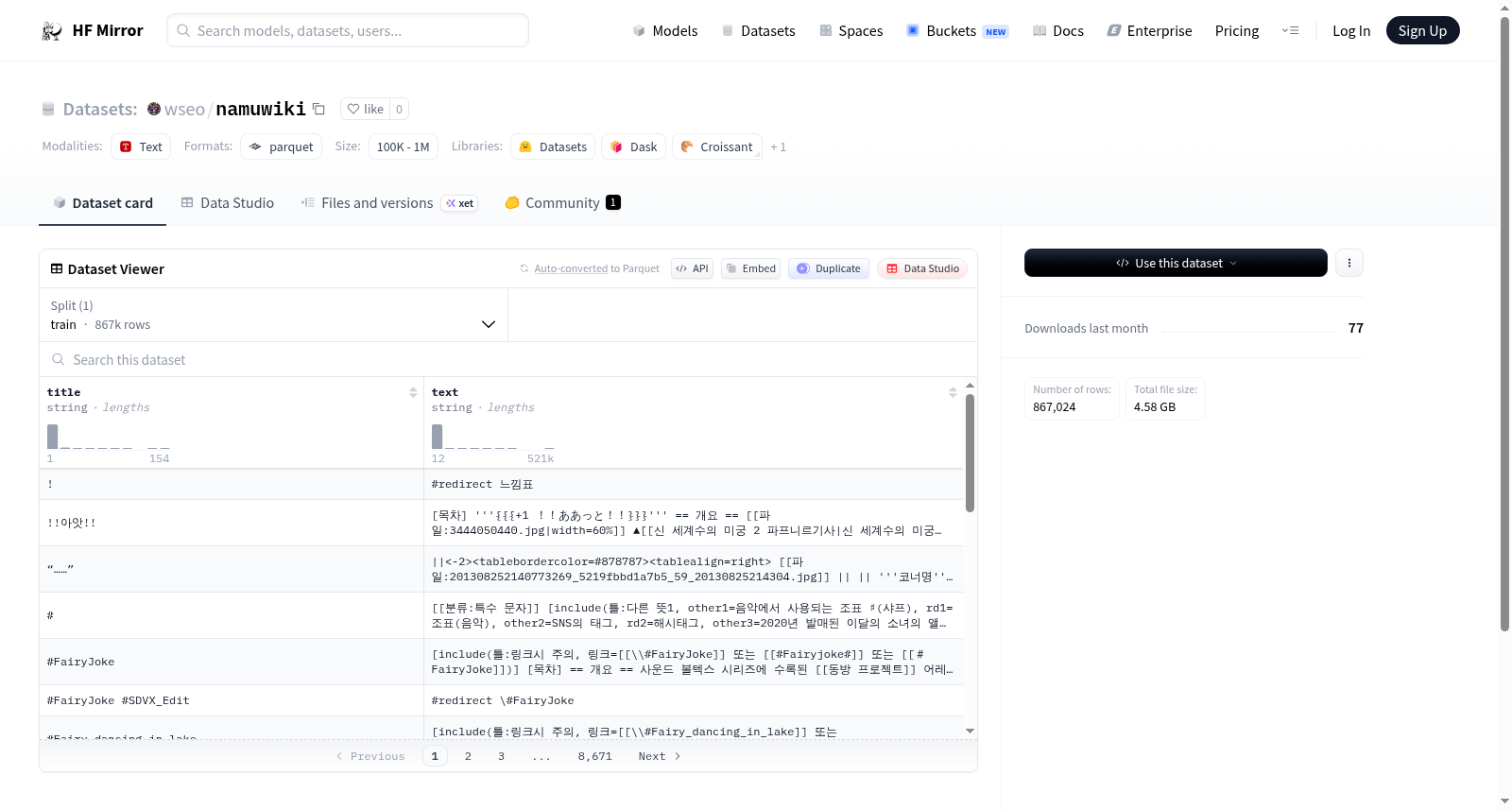Like the dataset with heart button
1512x810 pixels.
365,110
